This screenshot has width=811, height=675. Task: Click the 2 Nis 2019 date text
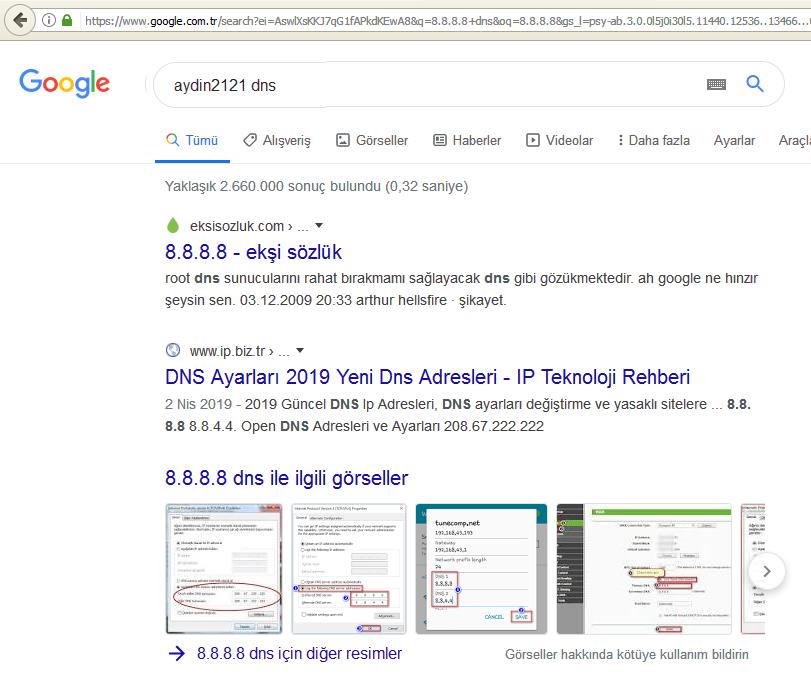(x=198, y=404)
